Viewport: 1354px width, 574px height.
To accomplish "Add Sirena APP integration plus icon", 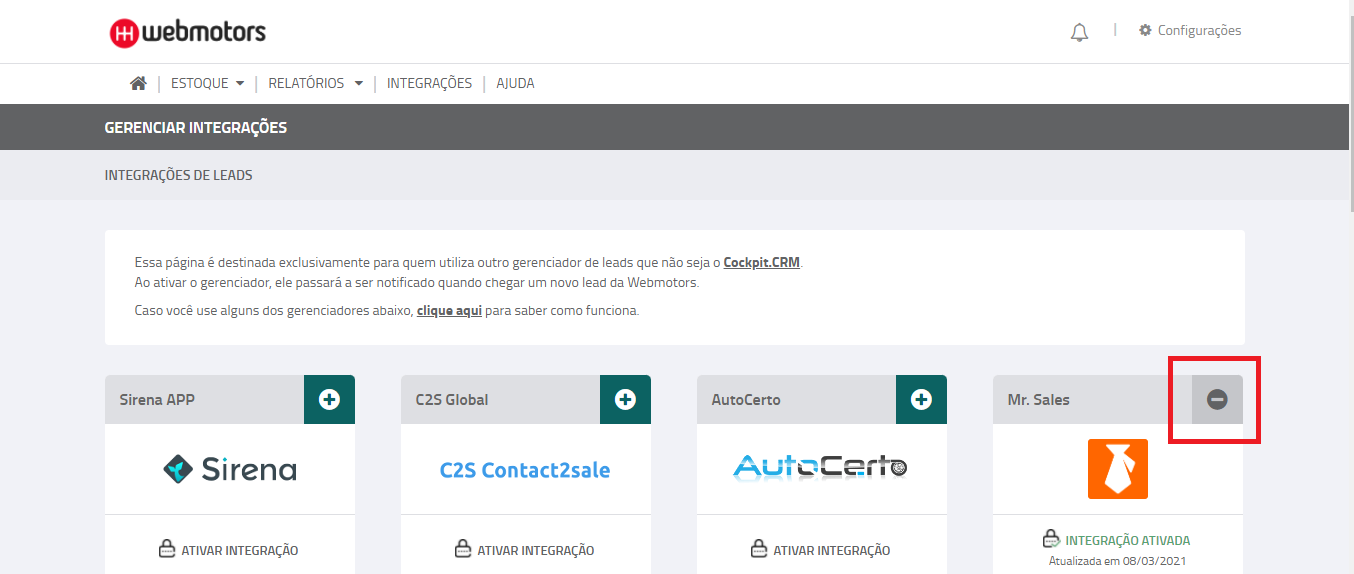I will (x=329, y=399).
